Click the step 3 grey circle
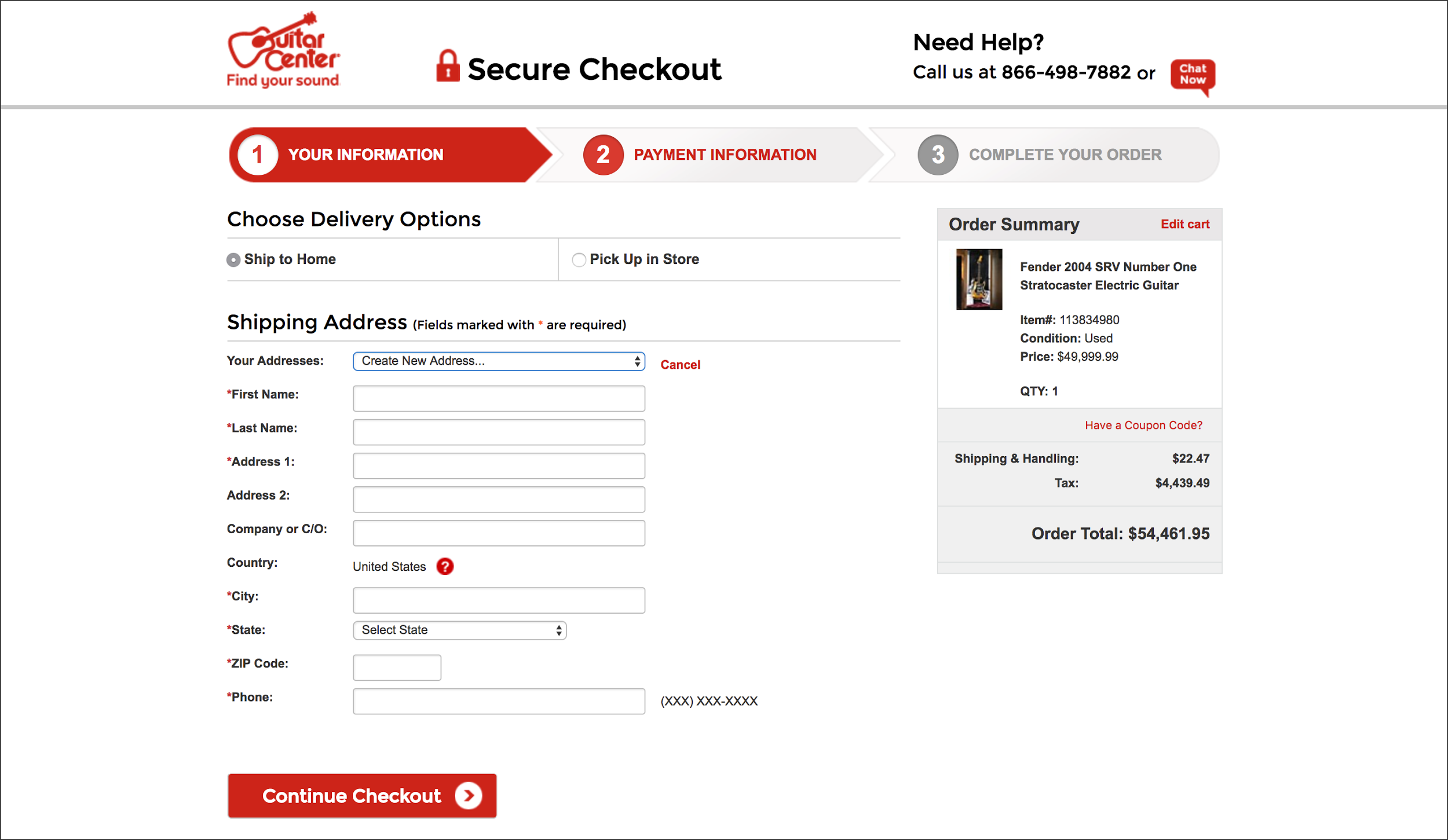Image resolution: width=1448 pixels, height=840 pixels. 938,155
